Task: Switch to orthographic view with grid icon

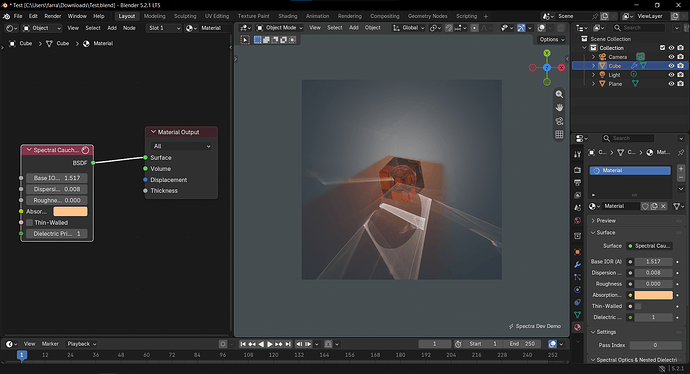Action: pos(559,134)
